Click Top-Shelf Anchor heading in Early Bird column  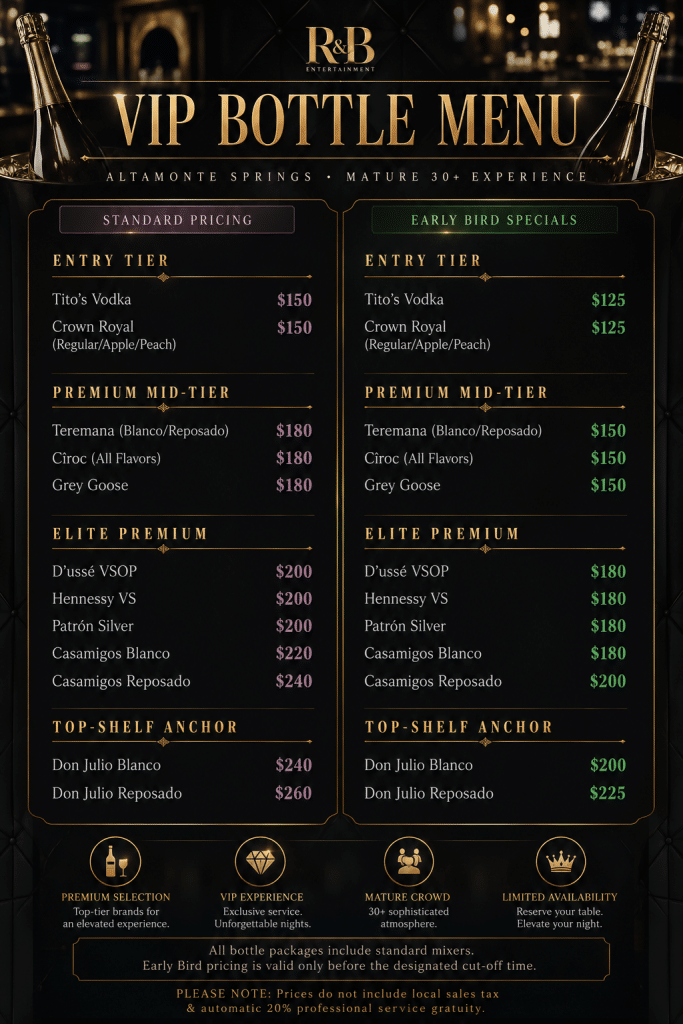pos(458,727)
